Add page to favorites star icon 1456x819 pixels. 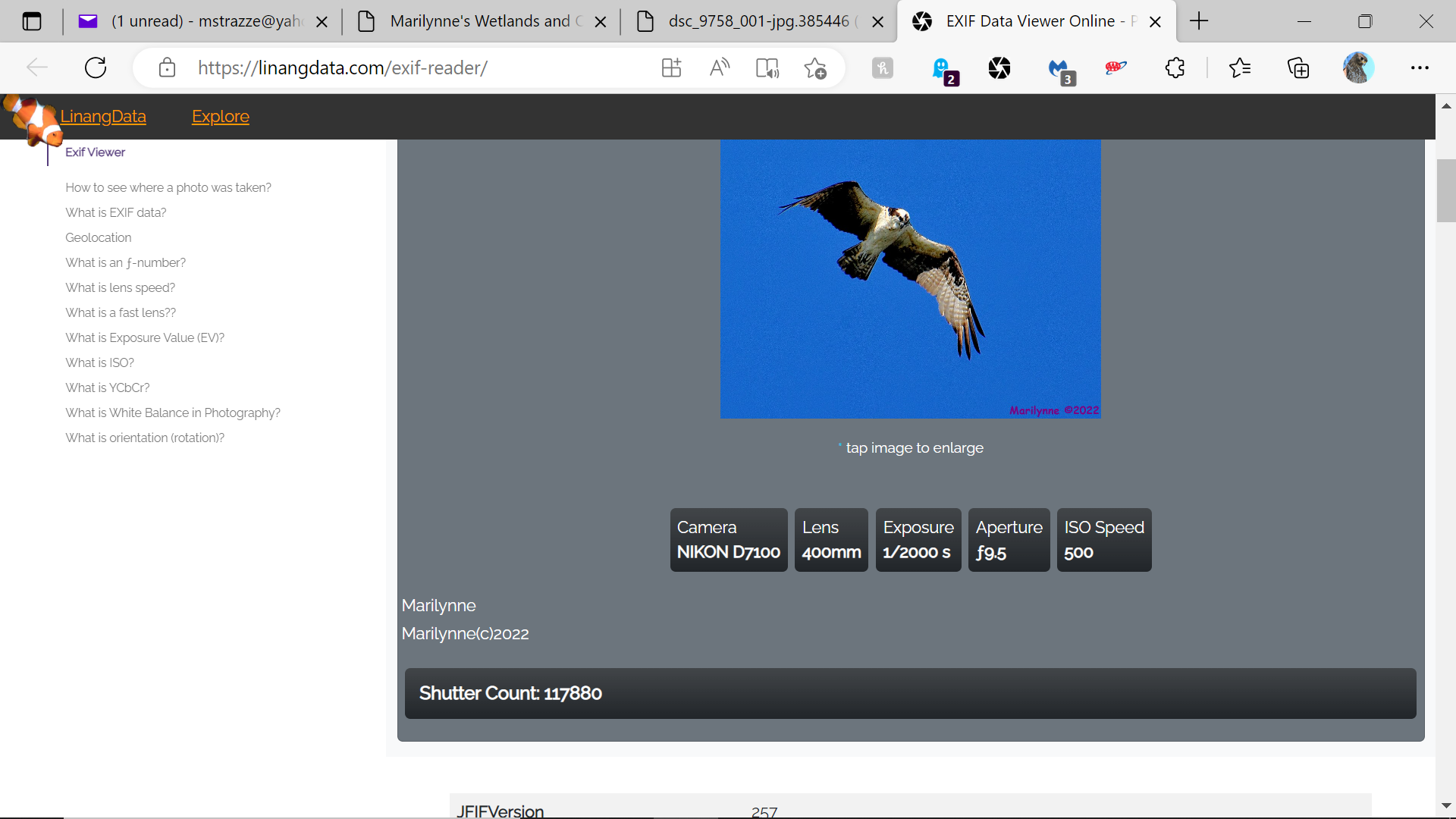click(x=815, y=67)
